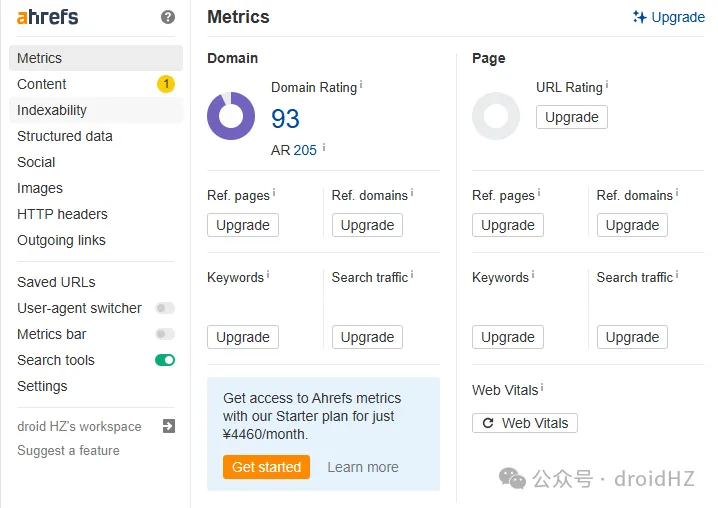Viewport: 718px width, 508px height.
Task: Click Upgrade link in top right
Action: point(669,17)
